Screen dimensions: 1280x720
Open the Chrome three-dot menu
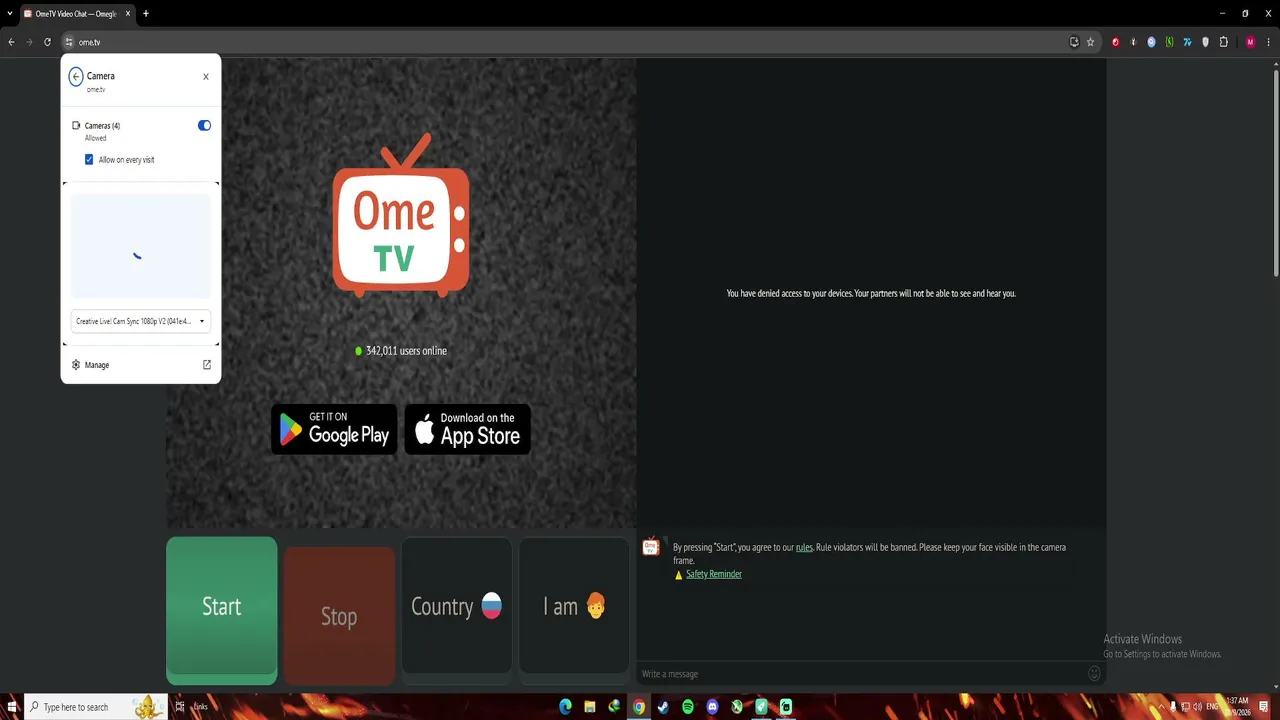tap(1268, 42)
